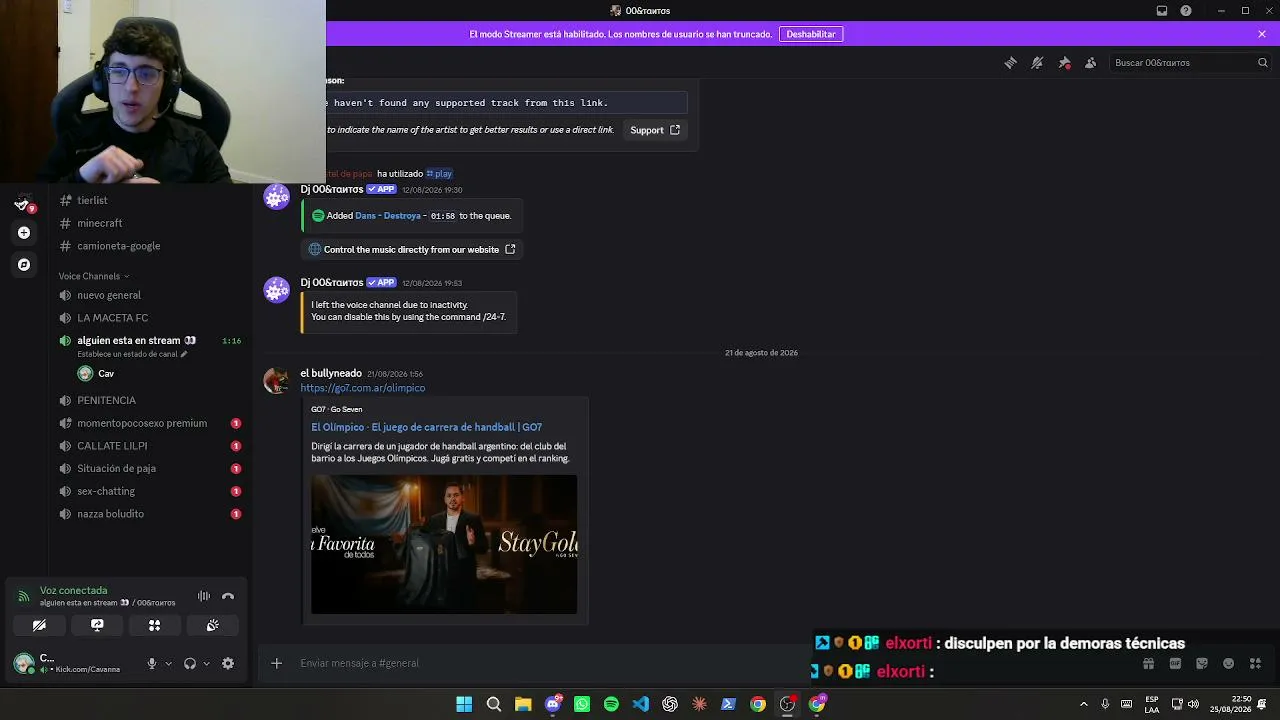The width and height of the screenshot is (1280, 720).
Task: Open Spotify from the taskbar
Action: (611, 704)
